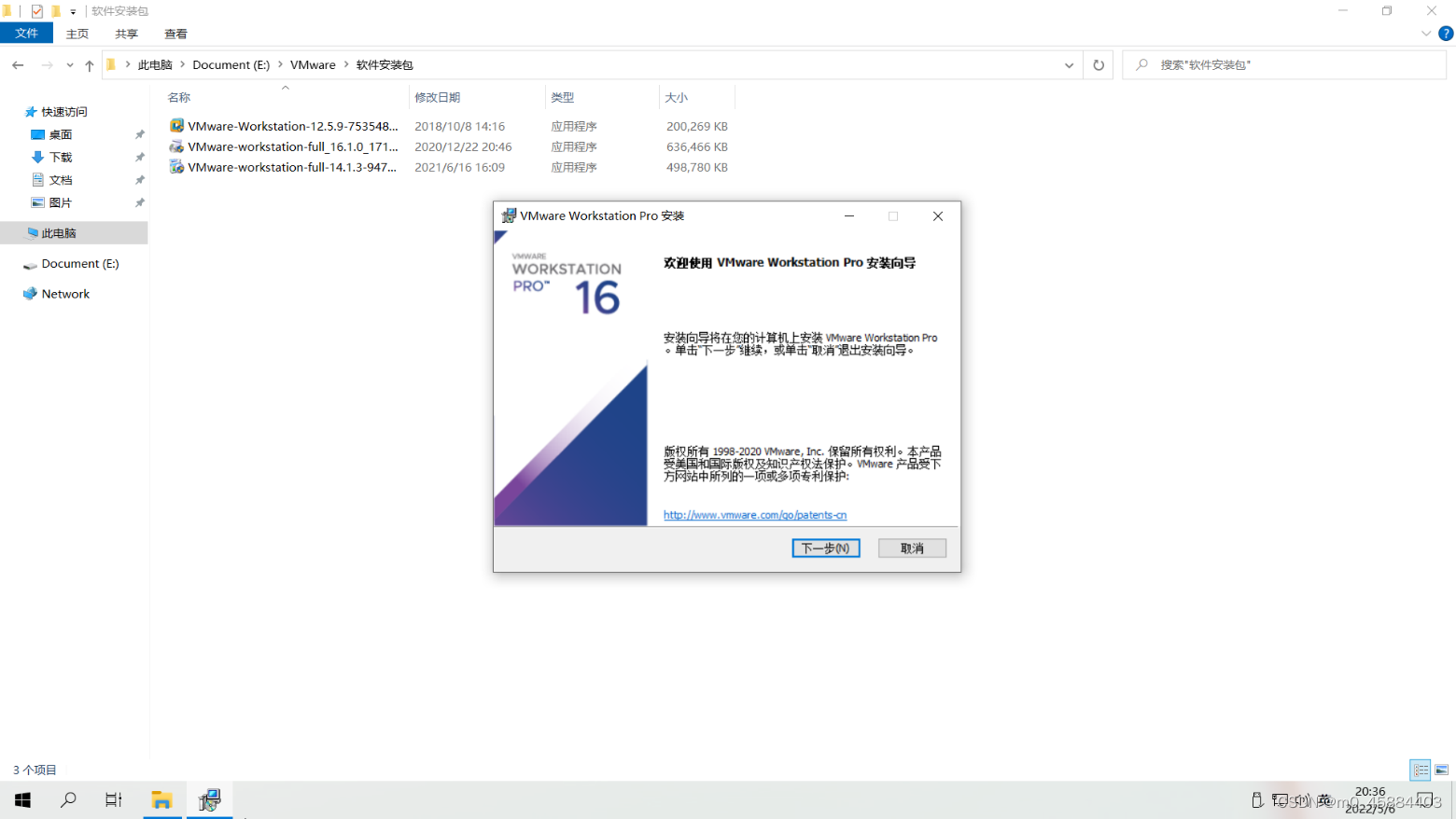
Task: Open the 查看 (View) ribbon tab
Action: tap(176, 34)
